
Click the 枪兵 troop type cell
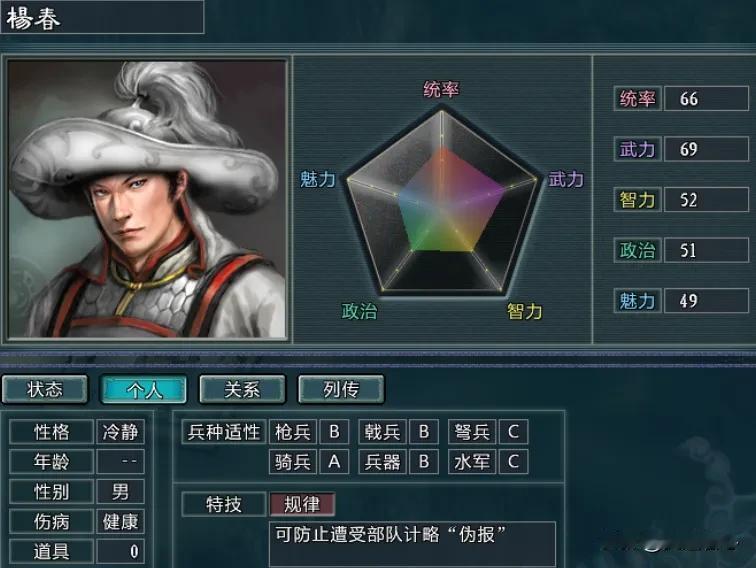pyautogui.click(x=293, y=432)
